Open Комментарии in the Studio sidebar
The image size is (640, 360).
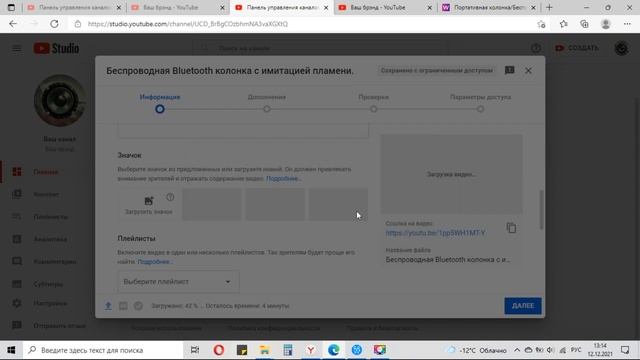click(x=46, y=261)
